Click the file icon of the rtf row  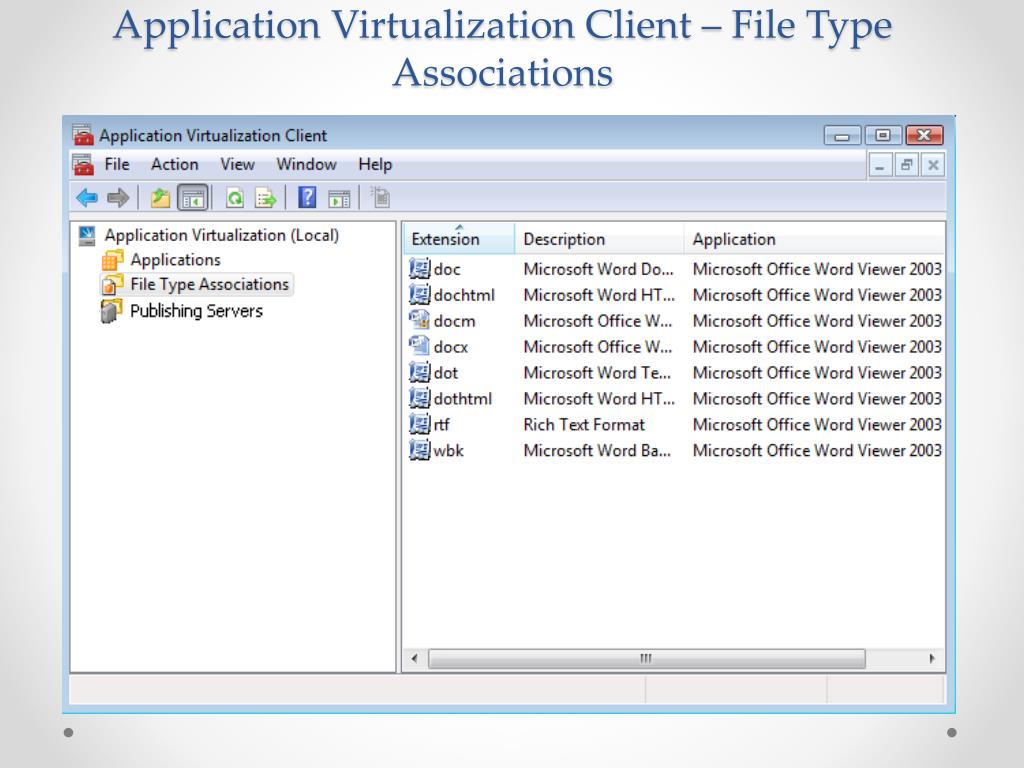click(x=419, y=424)
